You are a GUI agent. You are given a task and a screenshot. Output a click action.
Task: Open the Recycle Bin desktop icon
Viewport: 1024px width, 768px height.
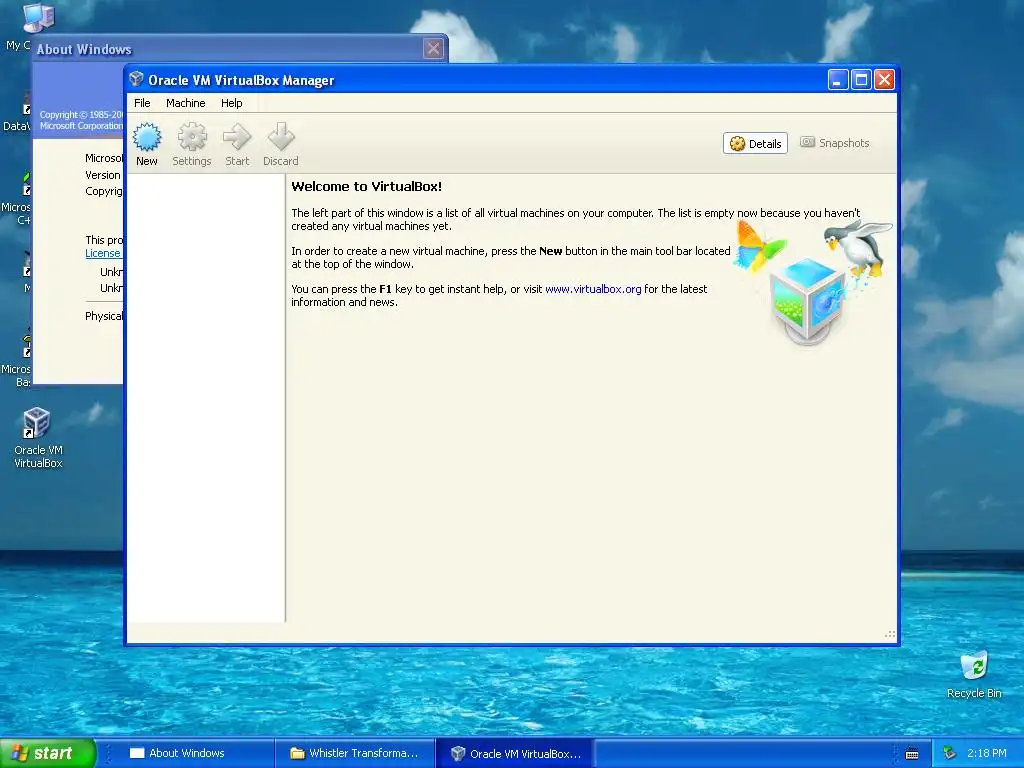[x=974, y=675]
